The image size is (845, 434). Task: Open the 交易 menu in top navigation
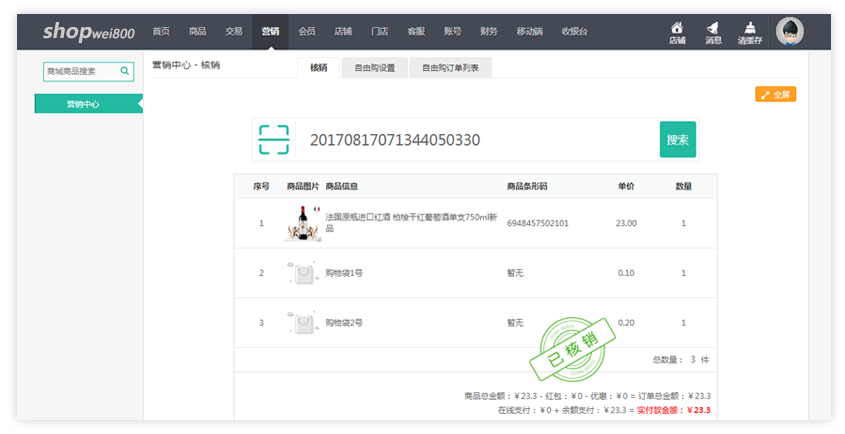pyautogui.click(x=234, y=31)
